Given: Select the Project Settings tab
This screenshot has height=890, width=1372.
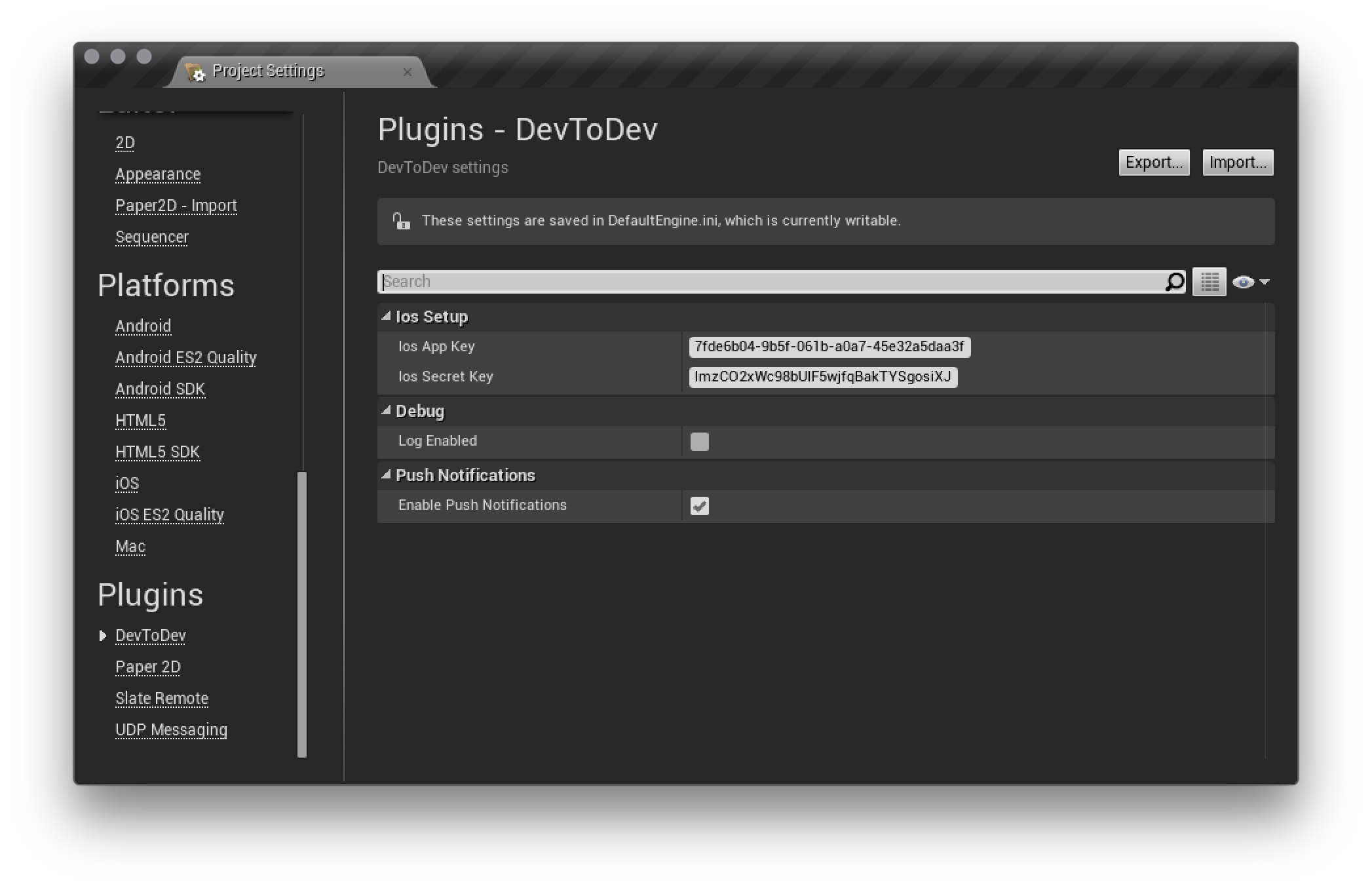Looking at the screenshot, I should click(x=268, y=71).
